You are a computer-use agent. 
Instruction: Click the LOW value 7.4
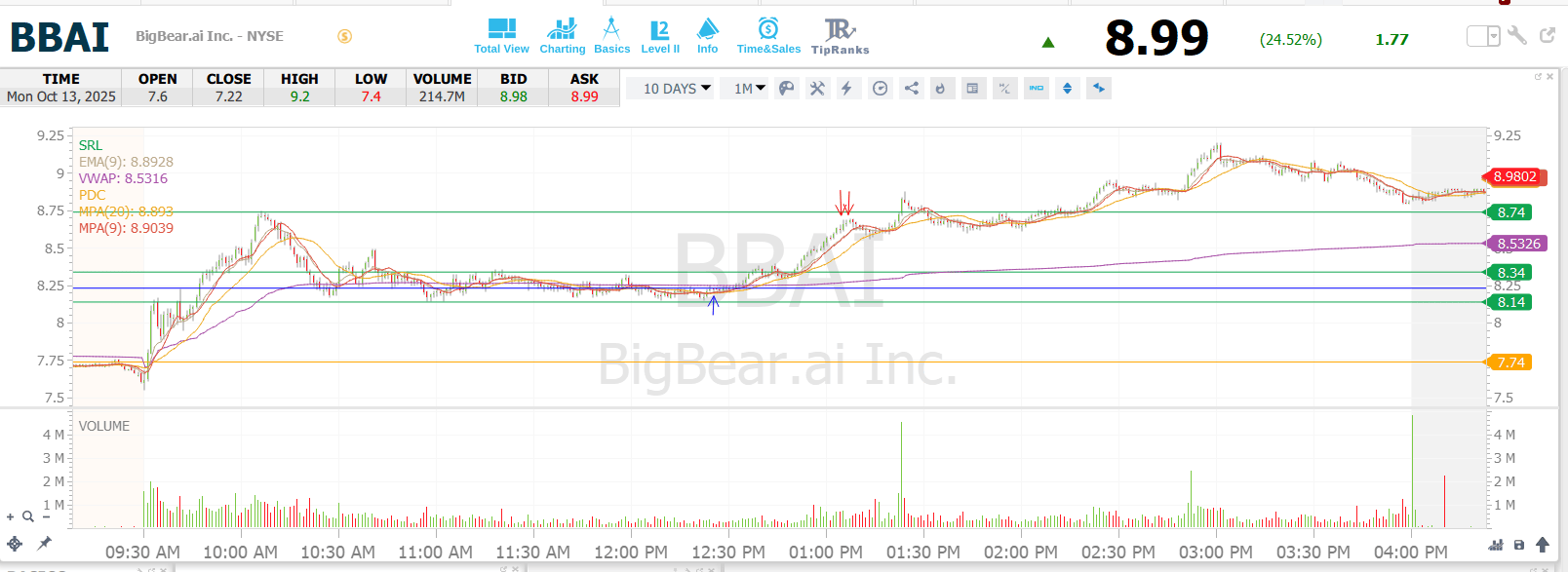point(372,96)
